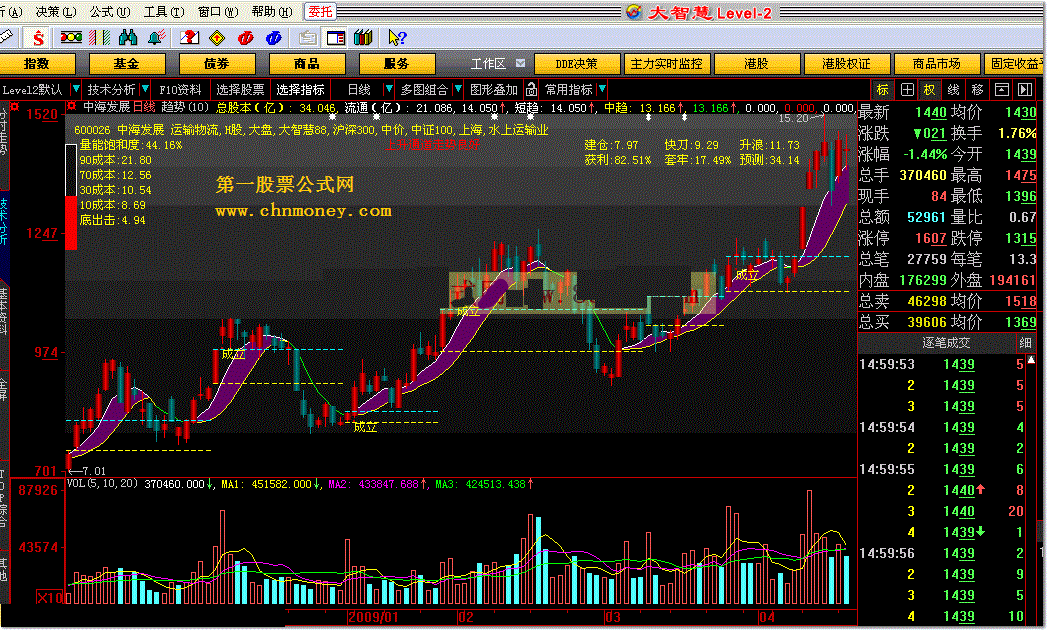
Task: Open the 决策(L) menu
Action: tap(56, 12)
